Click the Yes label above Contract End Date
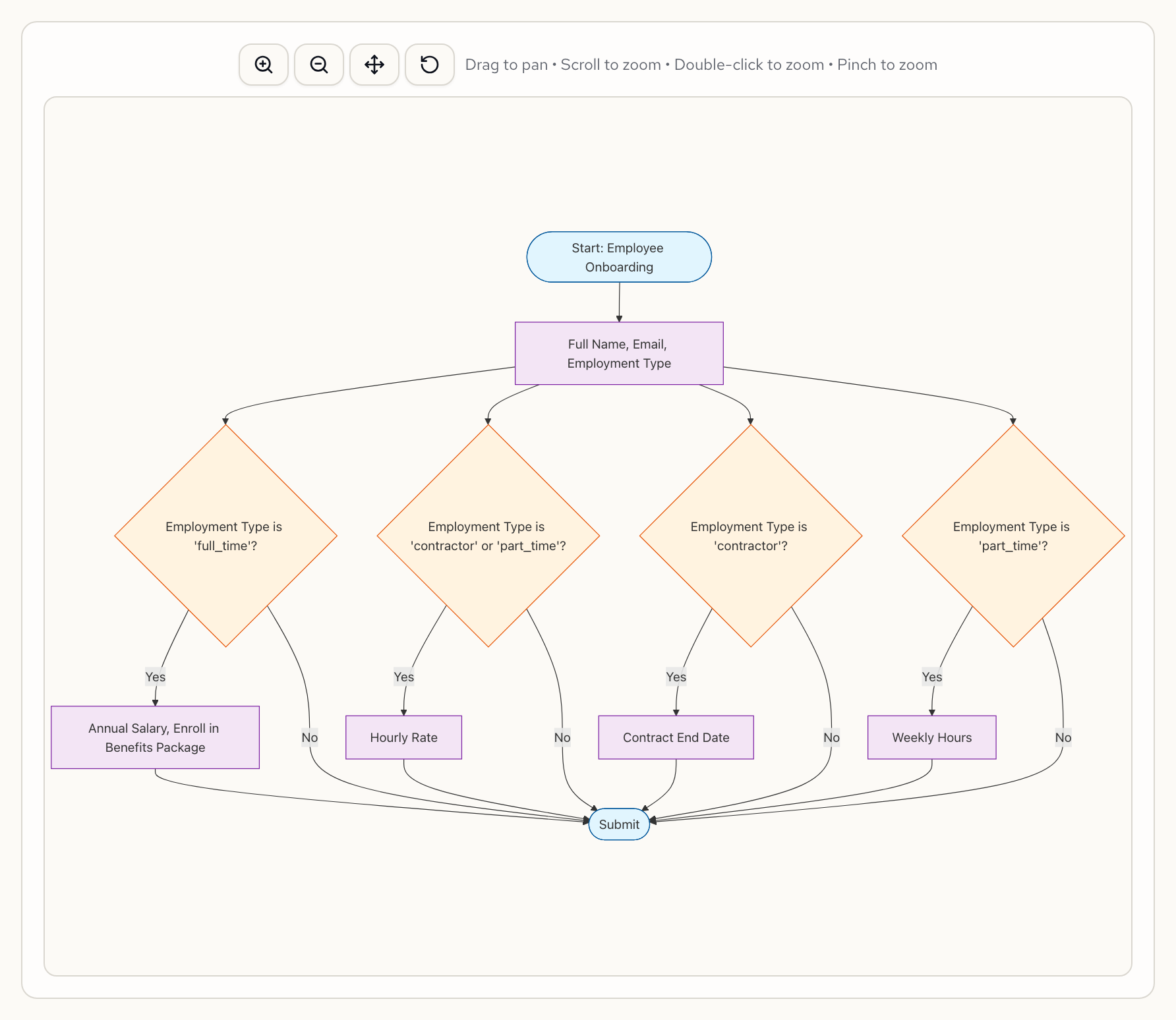Screen dimensions: 1176x1020 coord(676,677)
